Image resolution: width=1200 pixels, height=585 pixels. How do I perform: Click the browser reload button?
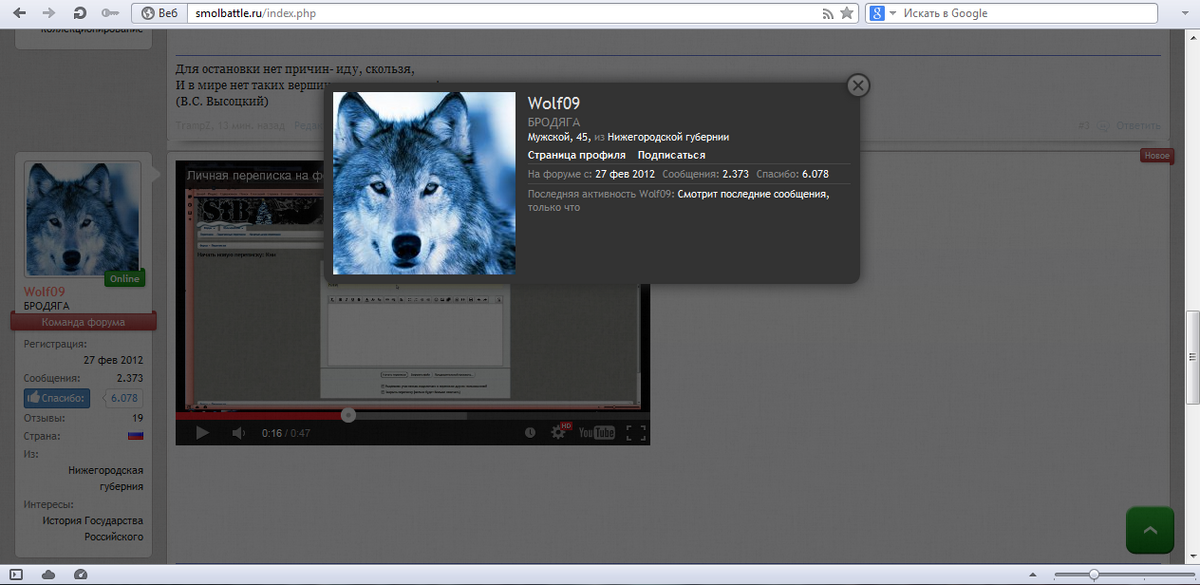[x=79, y=13]
